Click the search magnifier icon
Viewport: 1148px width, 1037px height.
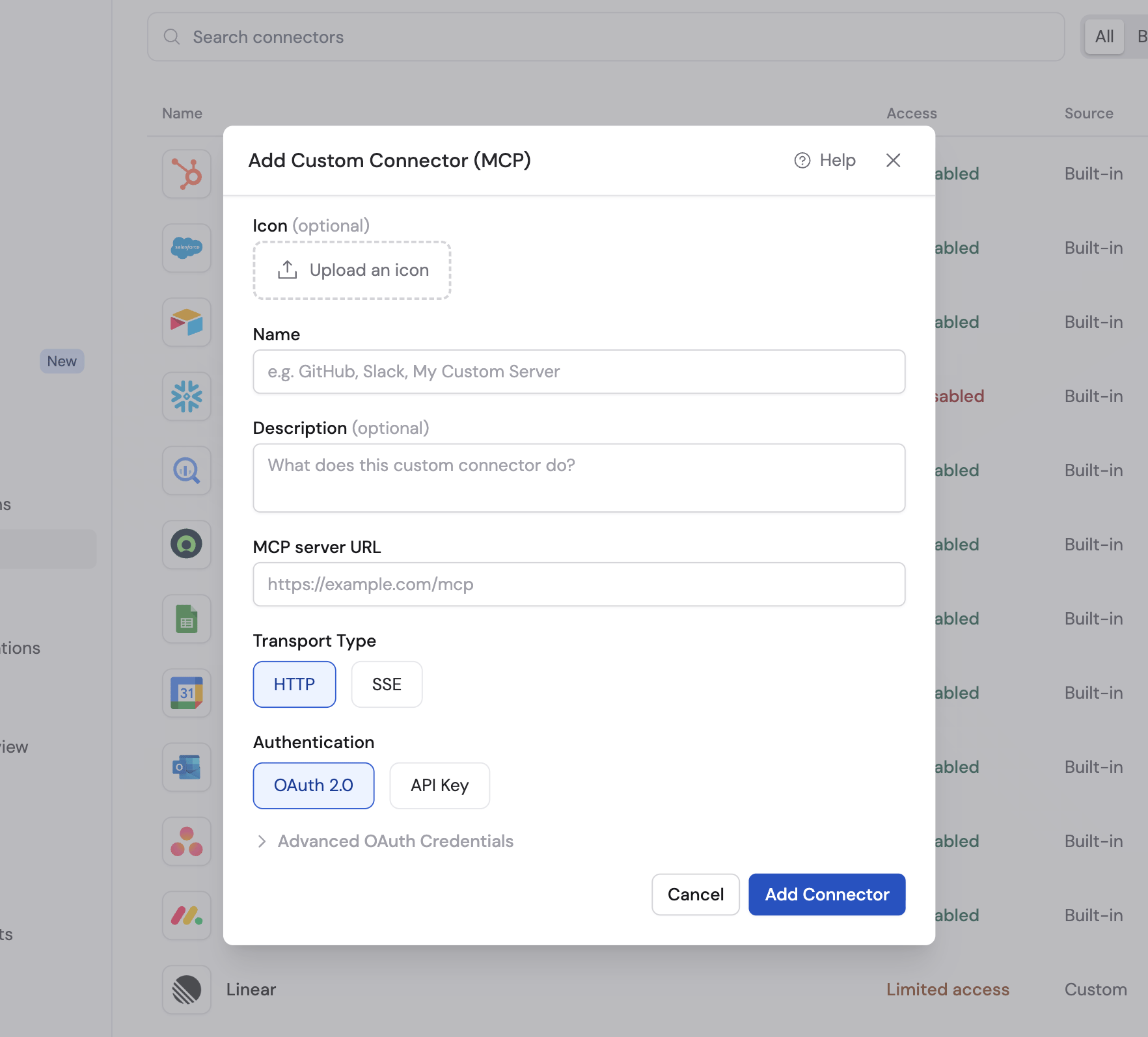click(x=172, y=37)
